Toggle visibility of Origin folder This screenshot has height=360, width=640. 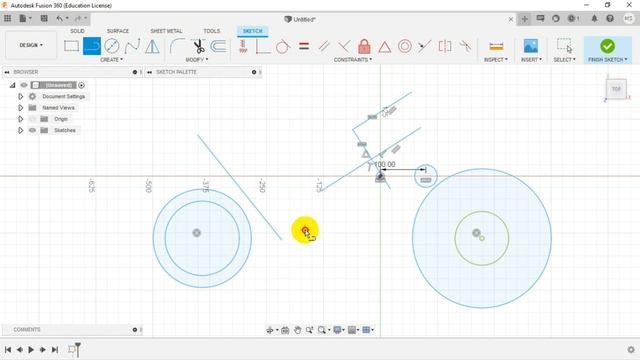32,119
